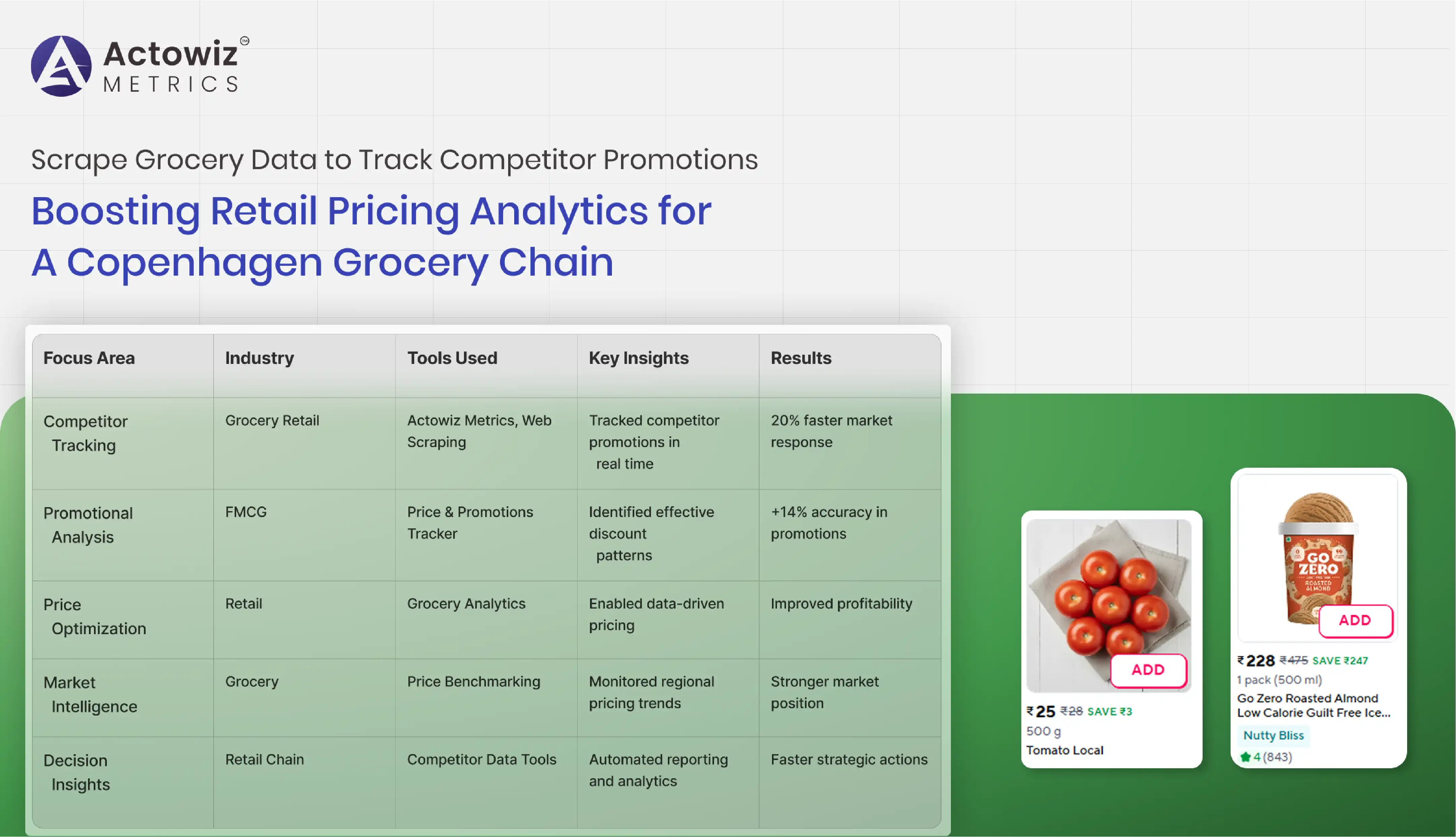Select the Key Insights column header
This screenshot has width=1456, height=837.
tap(638, 358)
